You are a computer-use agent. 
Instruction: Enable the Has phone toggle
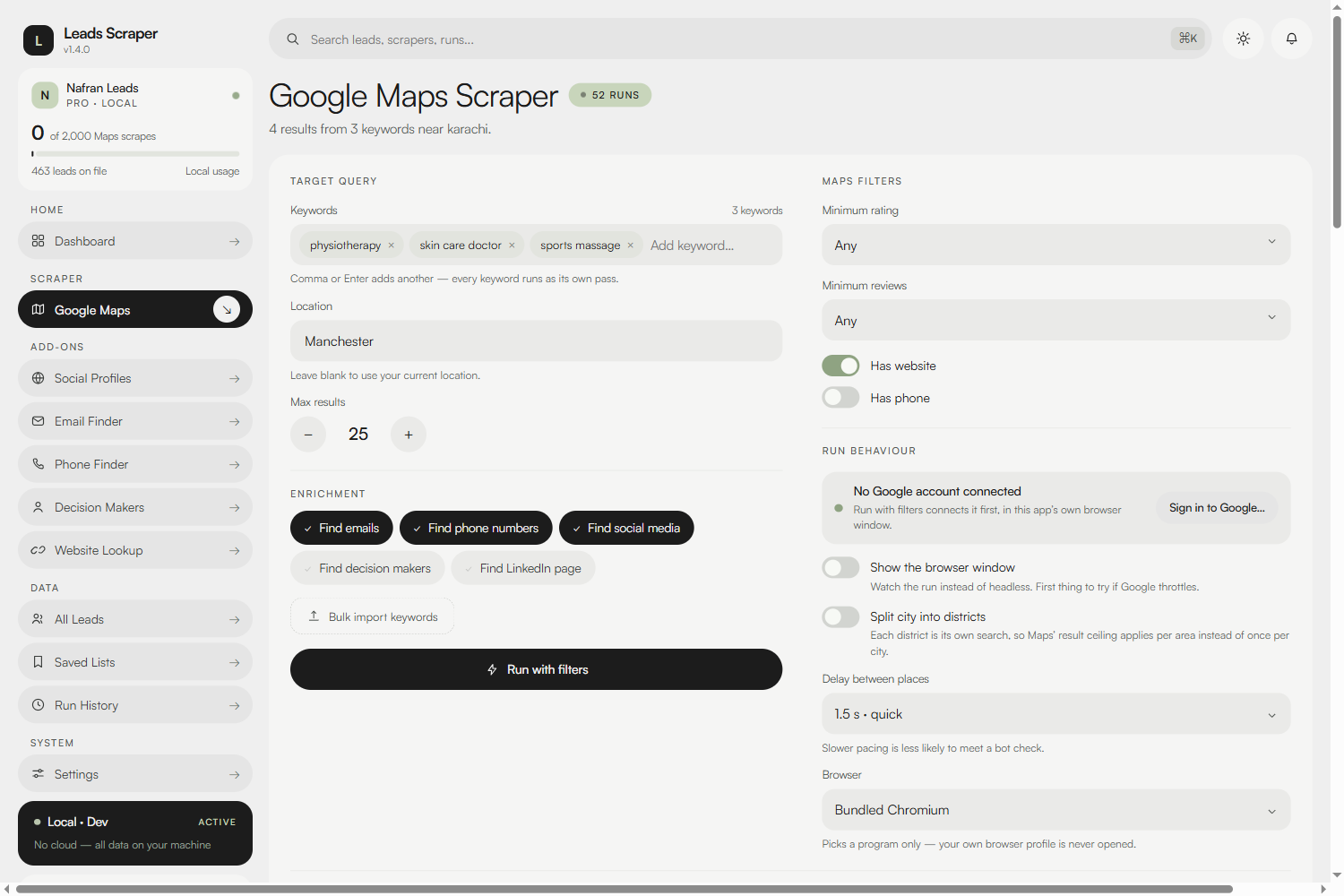click(840, 397)
